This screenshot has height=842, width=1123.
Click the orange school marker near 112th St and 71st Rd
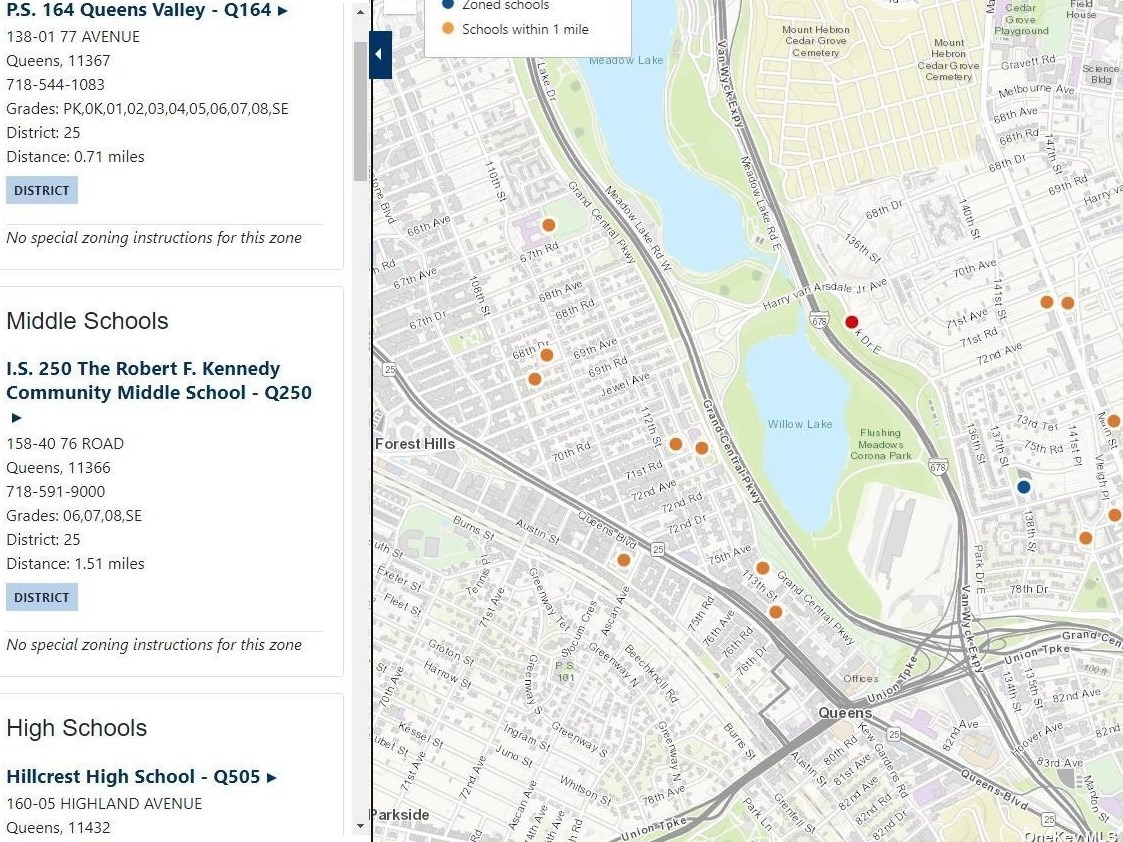(676, 444)
